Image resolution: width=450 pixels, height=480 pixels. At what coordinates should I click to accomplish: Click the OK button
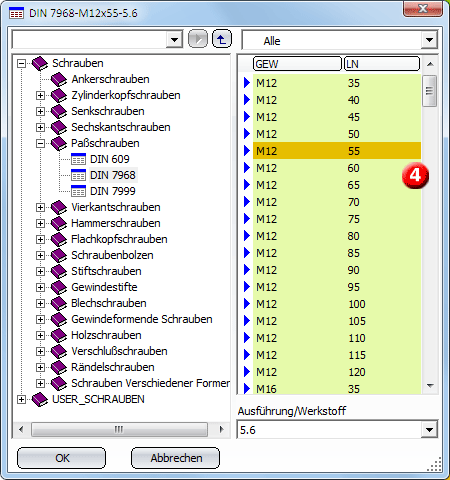[x=62, y=458]
